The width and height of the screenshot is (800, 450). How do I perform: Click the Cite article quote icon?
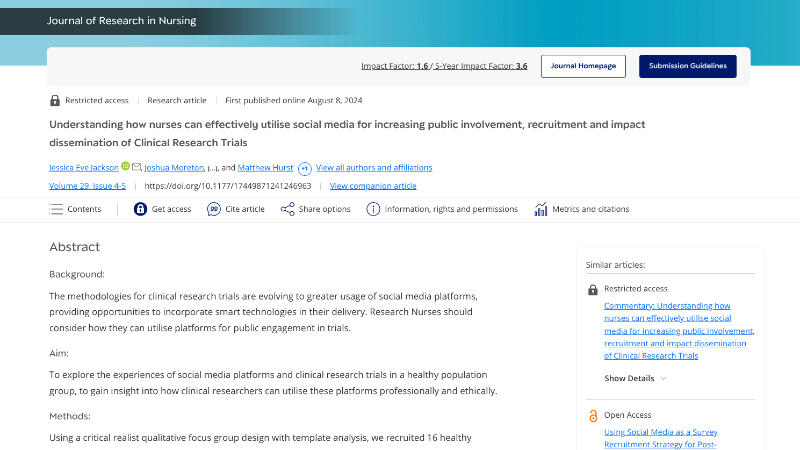point(214,209)
